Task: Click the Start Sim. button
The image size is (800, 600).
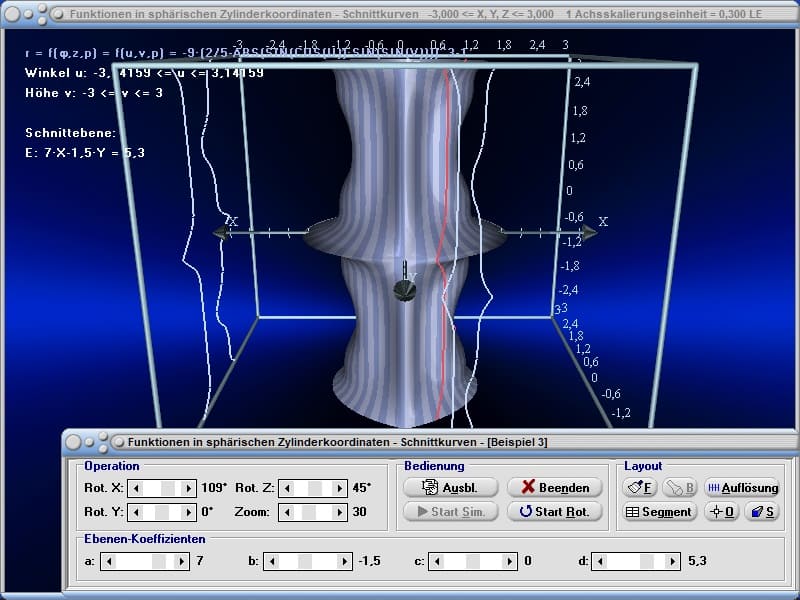Action: 450,511
